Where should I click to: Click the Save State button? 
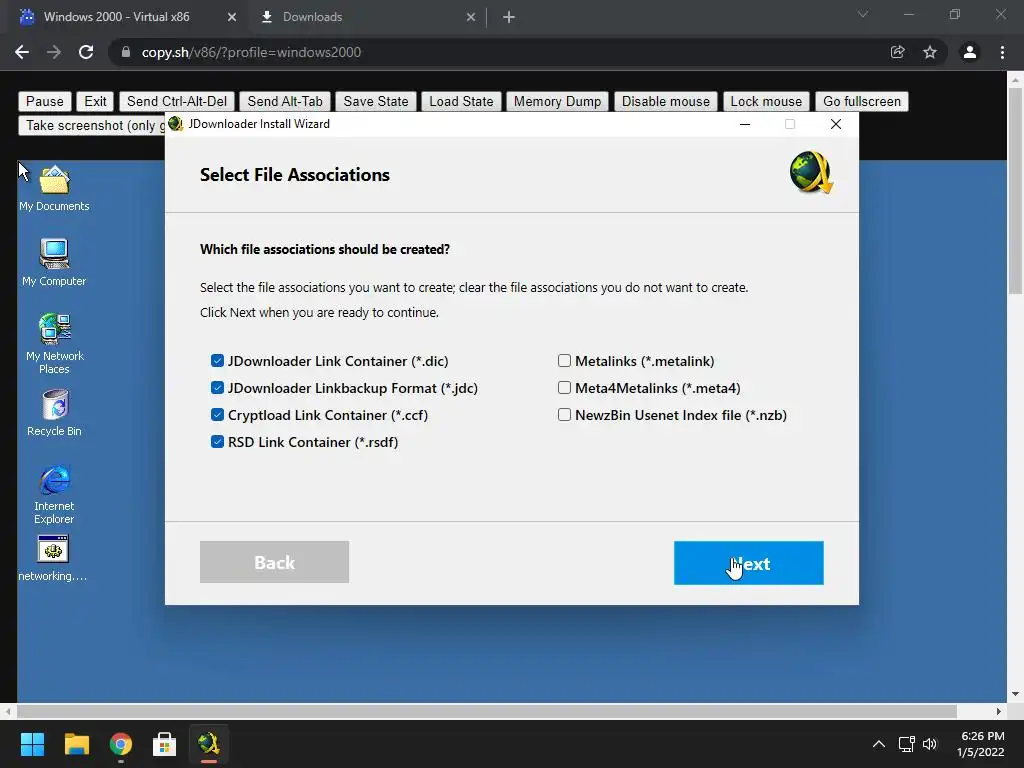click(x=376, y=101)
